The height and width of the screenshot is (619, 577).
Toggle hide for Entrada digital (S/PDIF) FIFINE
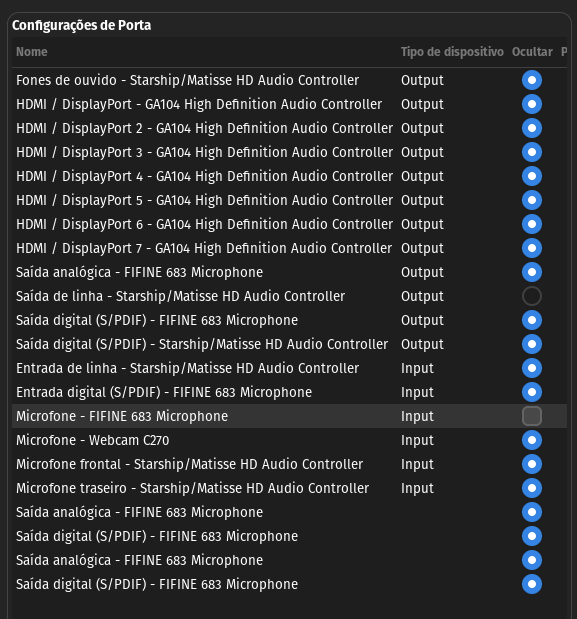click(532, 392)
